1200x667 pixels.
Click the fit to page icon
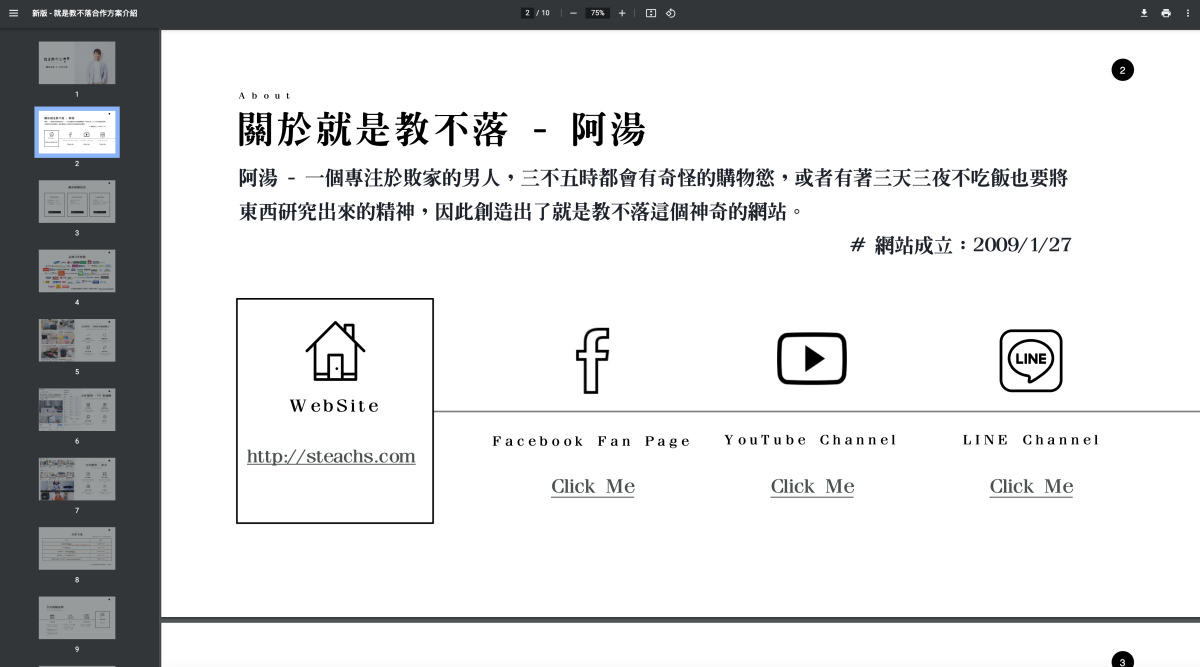(x=651, y=13)
